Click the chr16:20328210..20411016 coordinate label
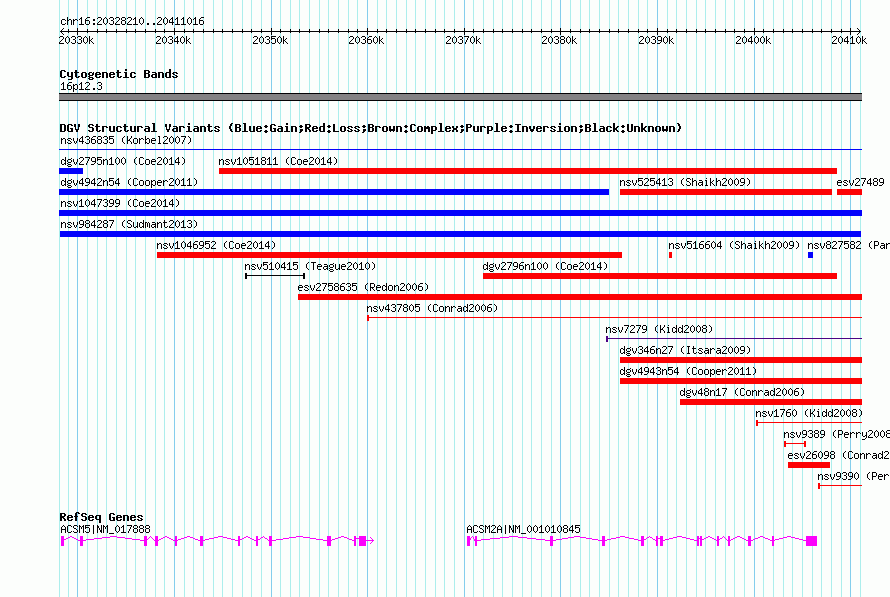This screenshot has height=597, width=890. (x=132, y=22)
